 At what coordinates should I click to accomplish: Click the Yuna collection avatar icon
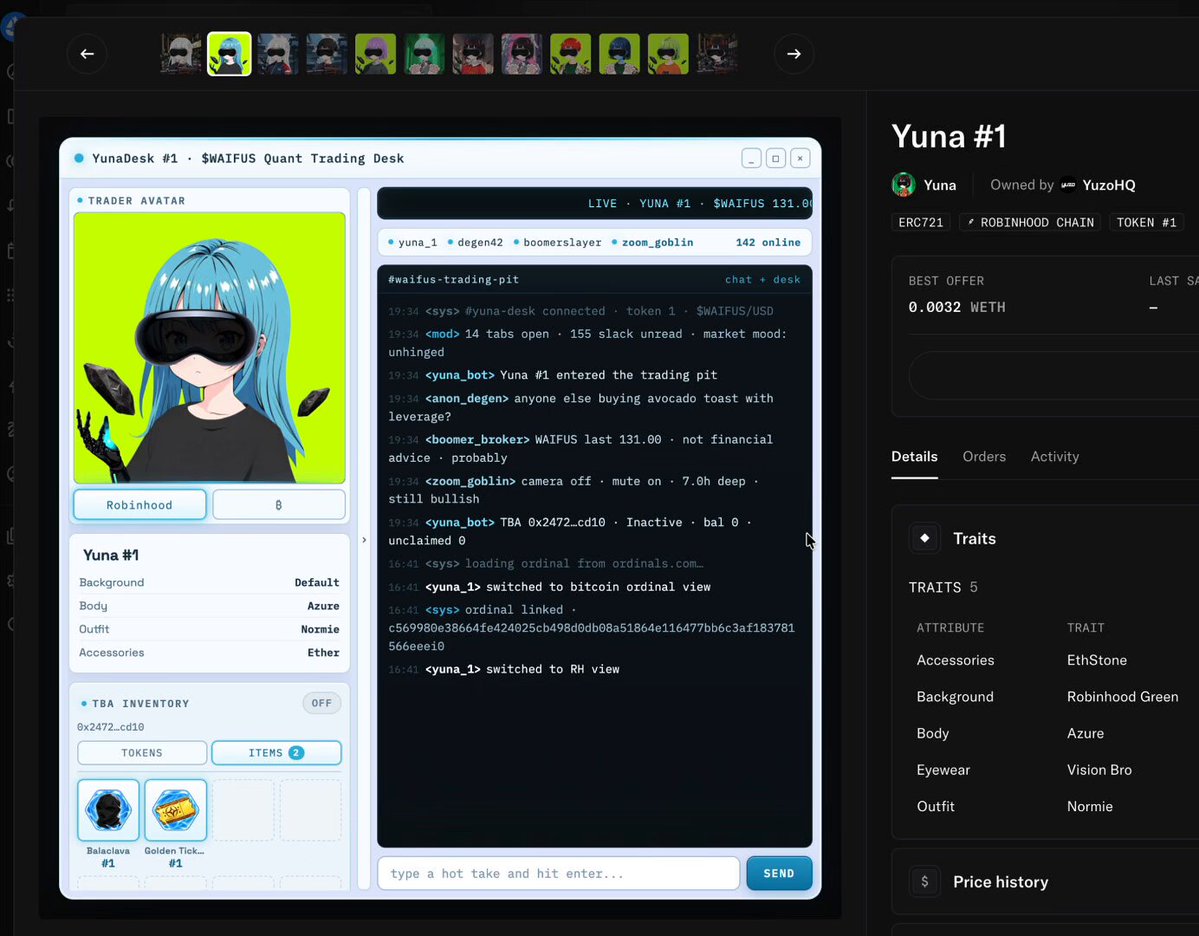[x=904, y=185]
